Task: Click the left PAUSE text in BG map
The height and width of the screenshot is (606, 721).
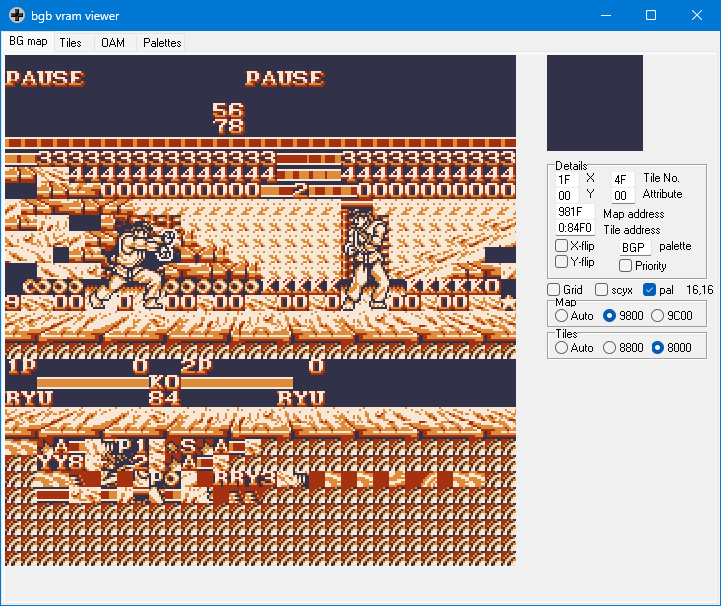Action: pos(45,78)
